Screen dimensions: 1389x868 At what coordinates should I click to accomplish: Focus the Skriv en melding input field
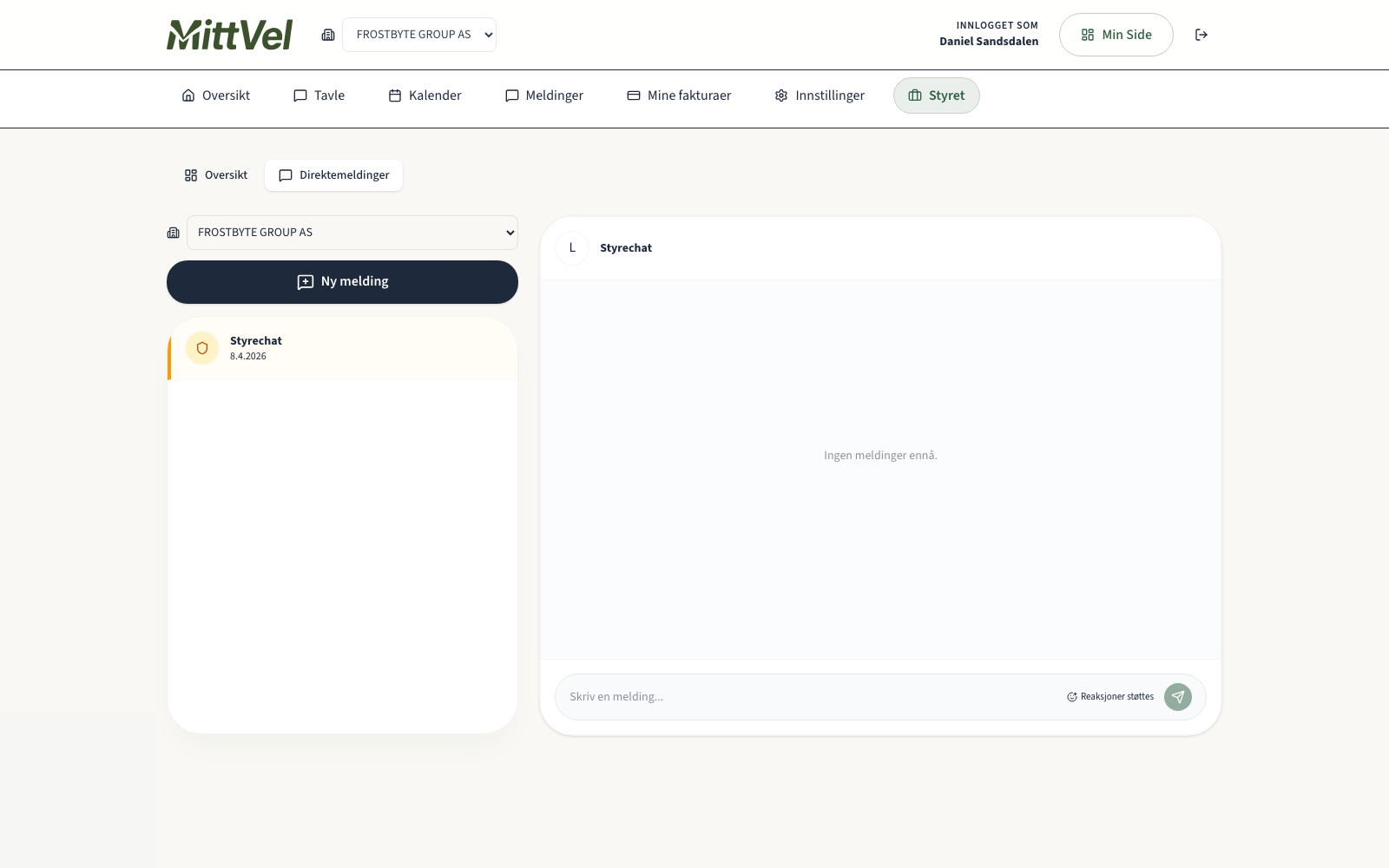[807, 697]
